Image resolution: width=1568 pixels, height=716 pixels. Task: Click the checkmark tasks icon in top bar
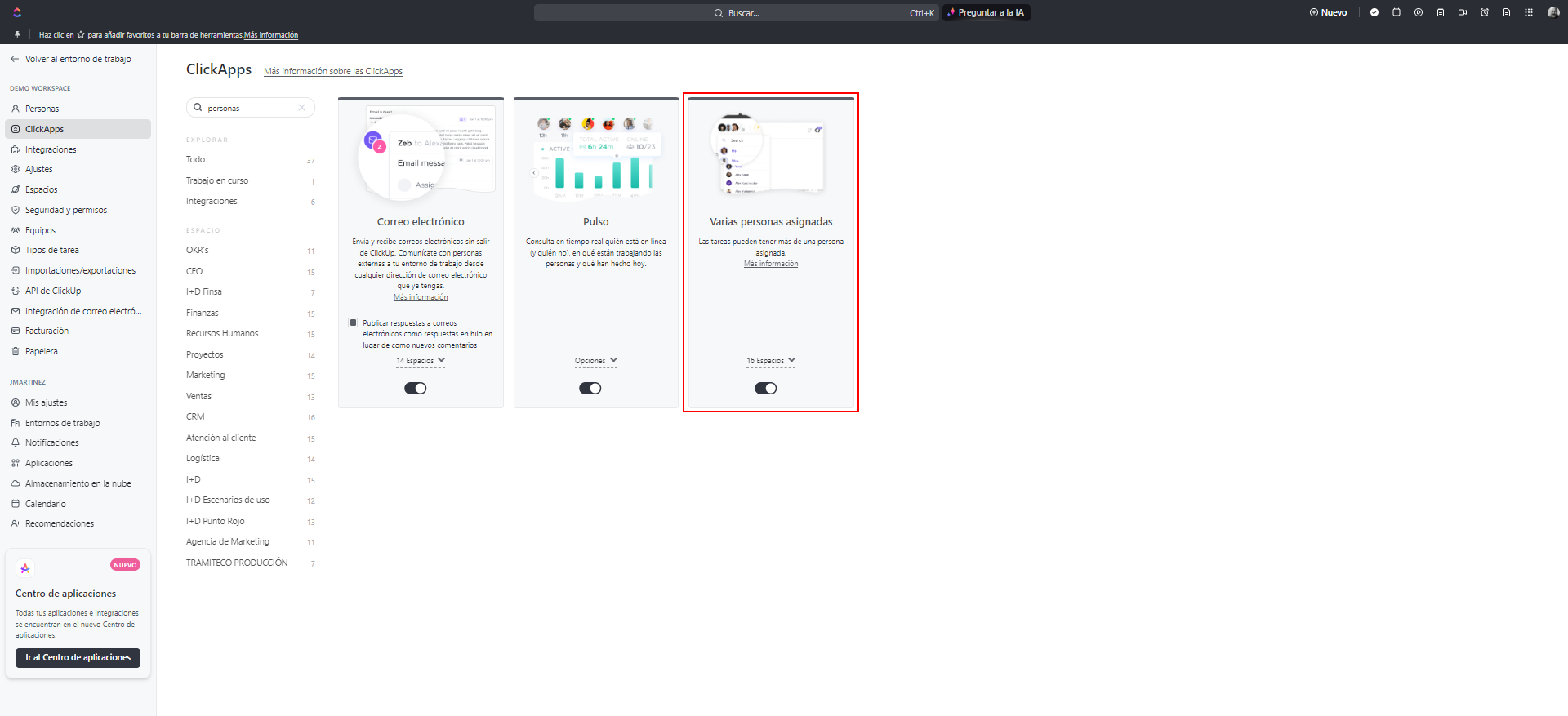click(1374, 12)
